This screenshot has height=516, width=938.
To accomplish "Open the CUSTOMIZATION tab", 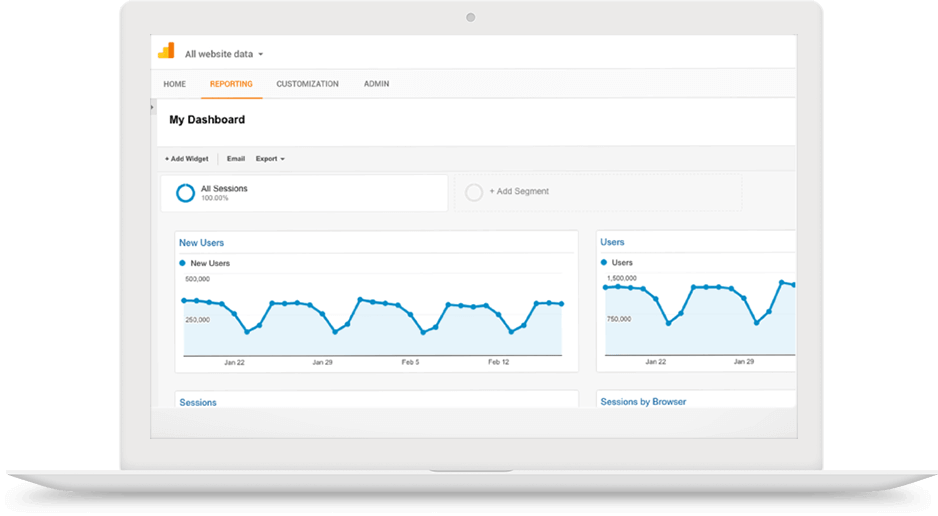I will point(307,84).
